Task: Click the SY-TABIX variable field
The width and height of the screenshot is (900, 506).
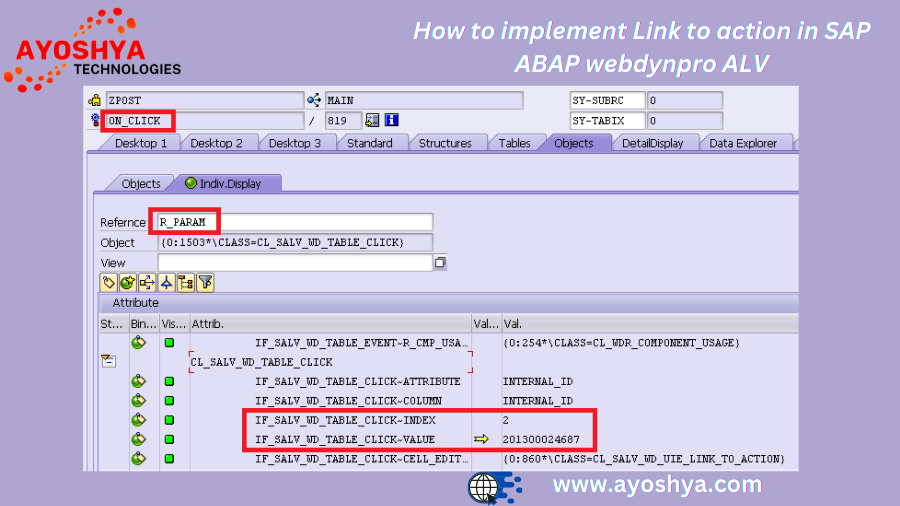Action: click(x=607, y=120)
